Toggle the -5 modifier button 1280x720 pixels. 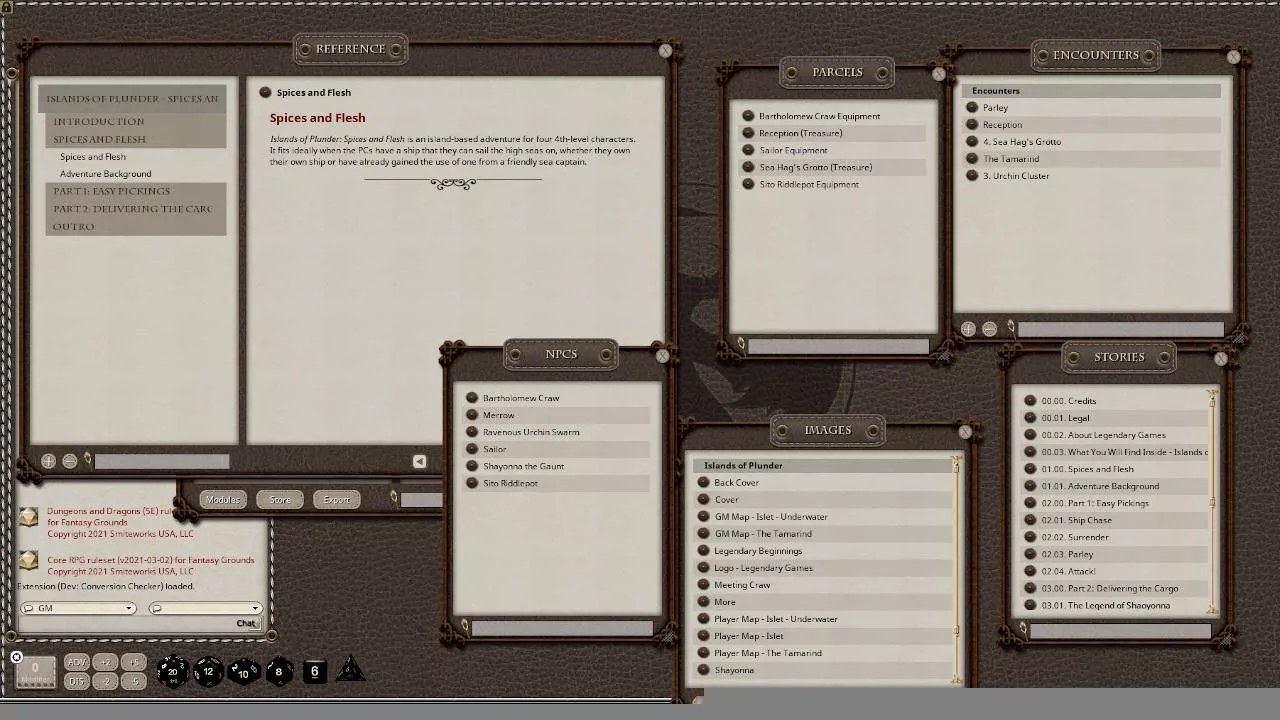coord(134,681)
